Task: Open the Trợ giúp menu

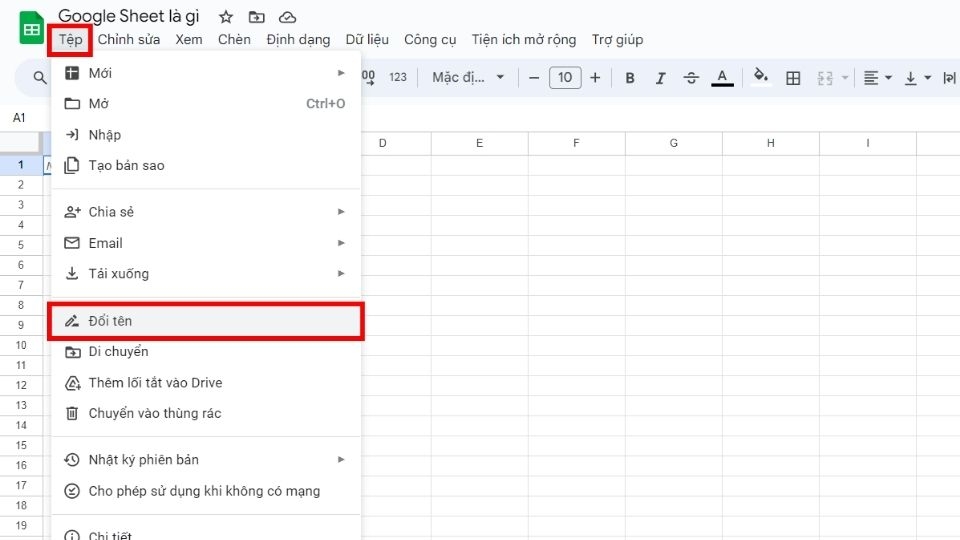Action: coord(617,40)
